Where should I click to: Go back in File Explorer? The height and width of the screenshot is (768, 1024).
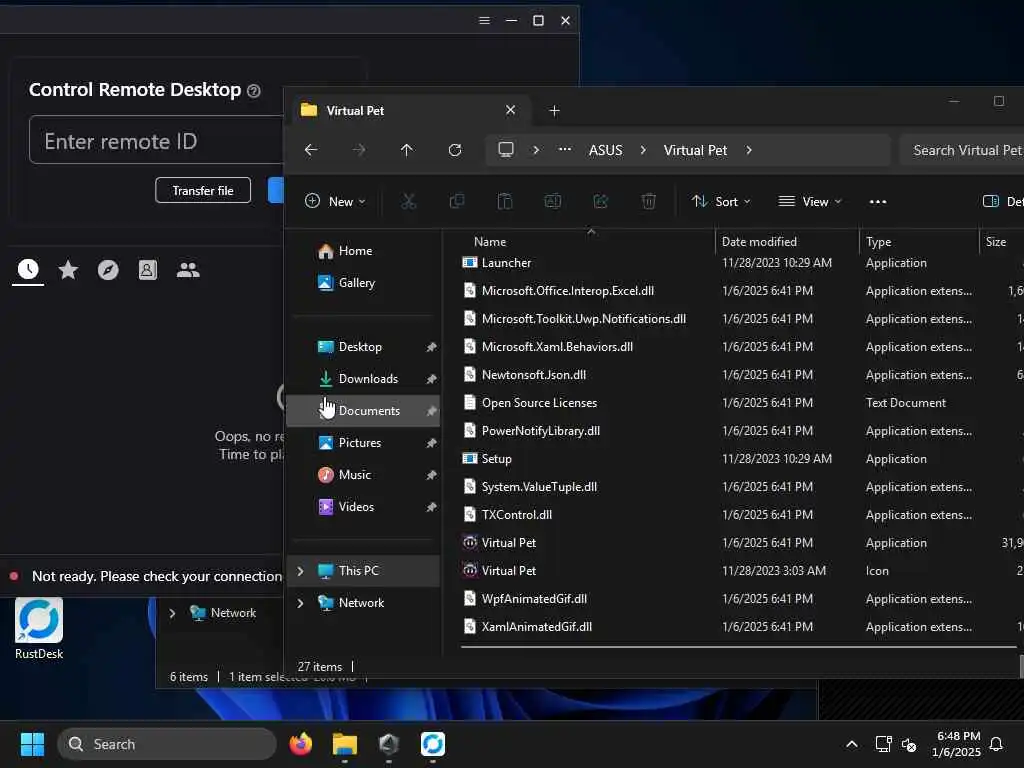[x=311, y=150]
